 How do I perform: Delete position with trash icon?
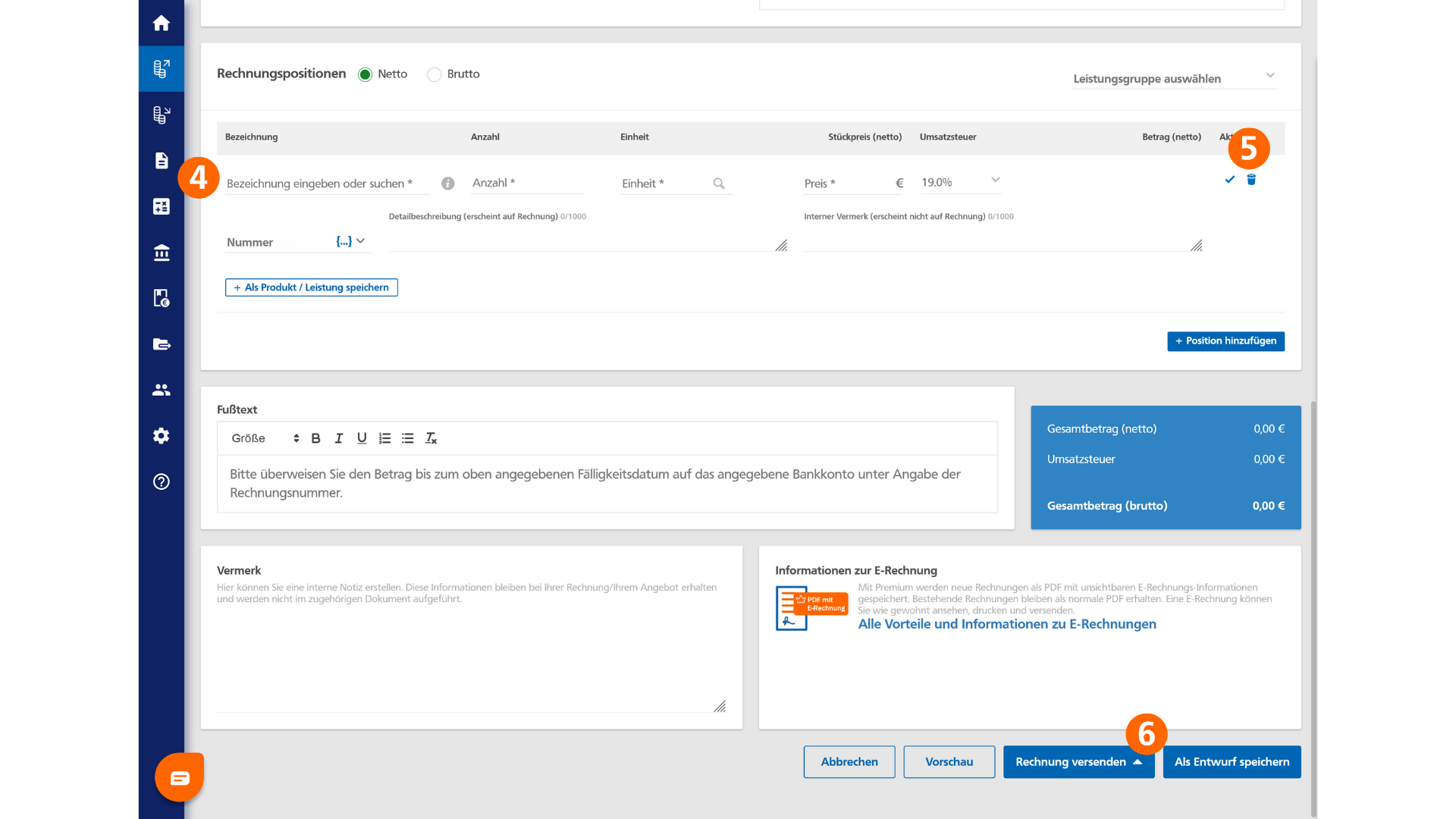[x=1251, y=180]
